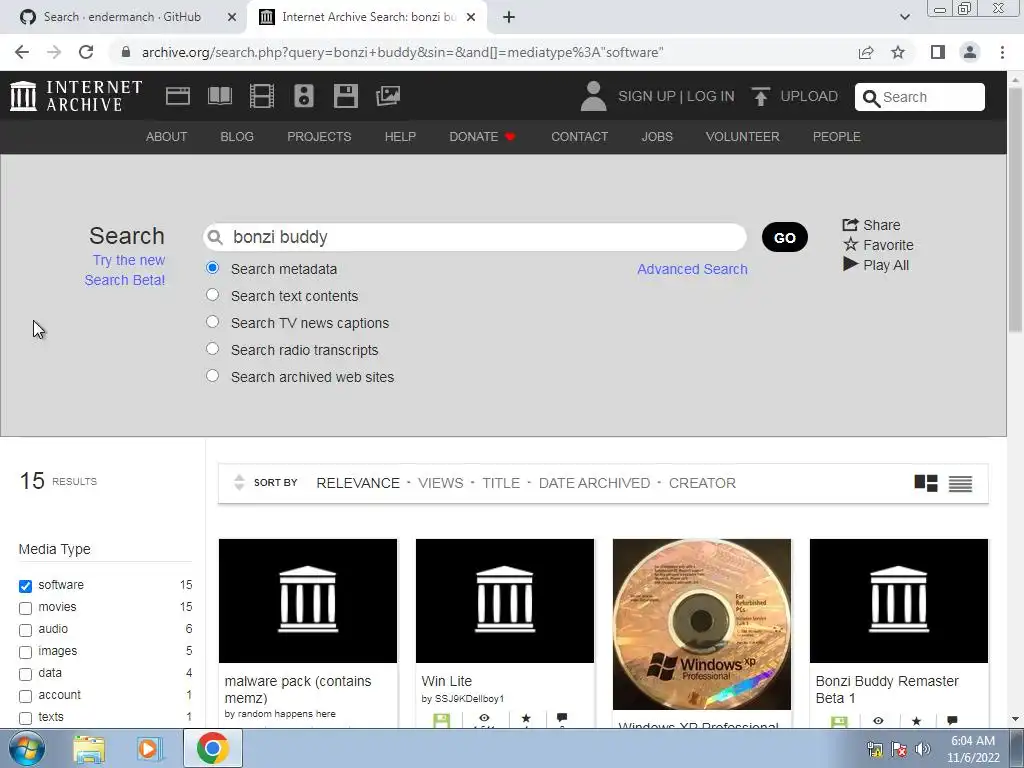Image resolution: width=1024 pixels, height=768 pixels.
Task: Click the Share icon link
Action: [850, 225]
